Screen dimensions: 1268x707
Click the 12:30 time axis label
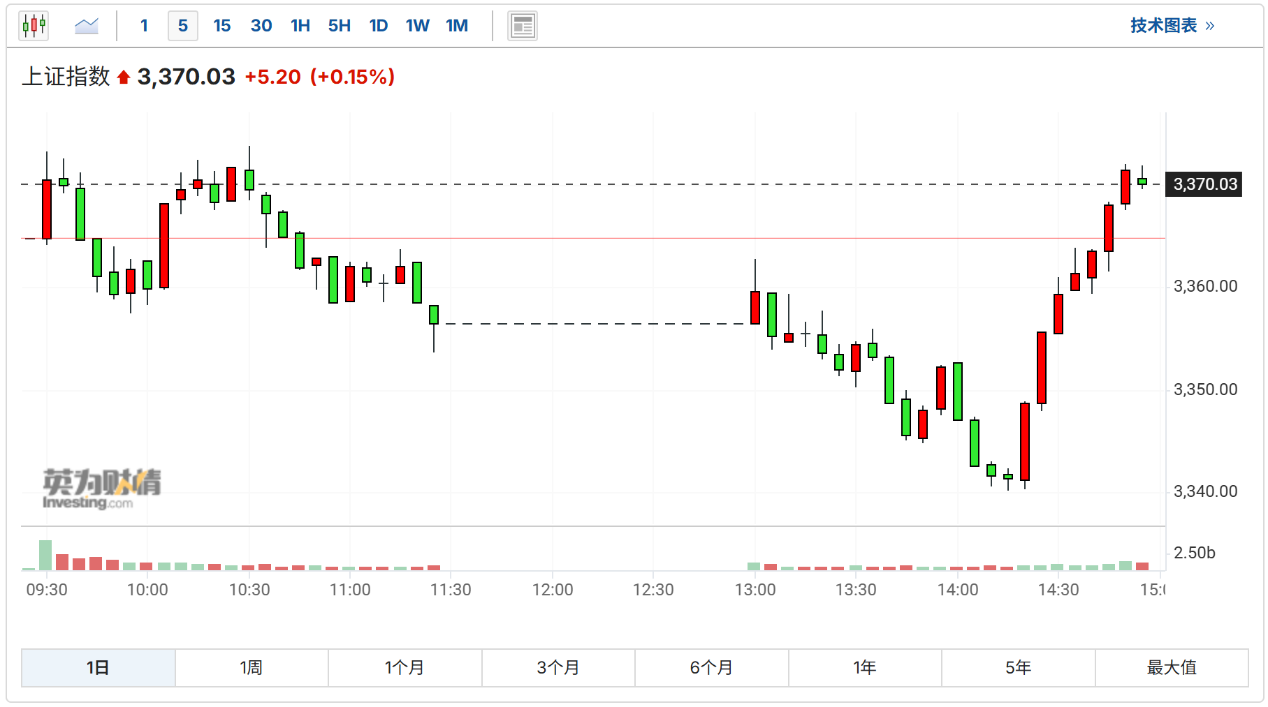(x=653, y=590)
